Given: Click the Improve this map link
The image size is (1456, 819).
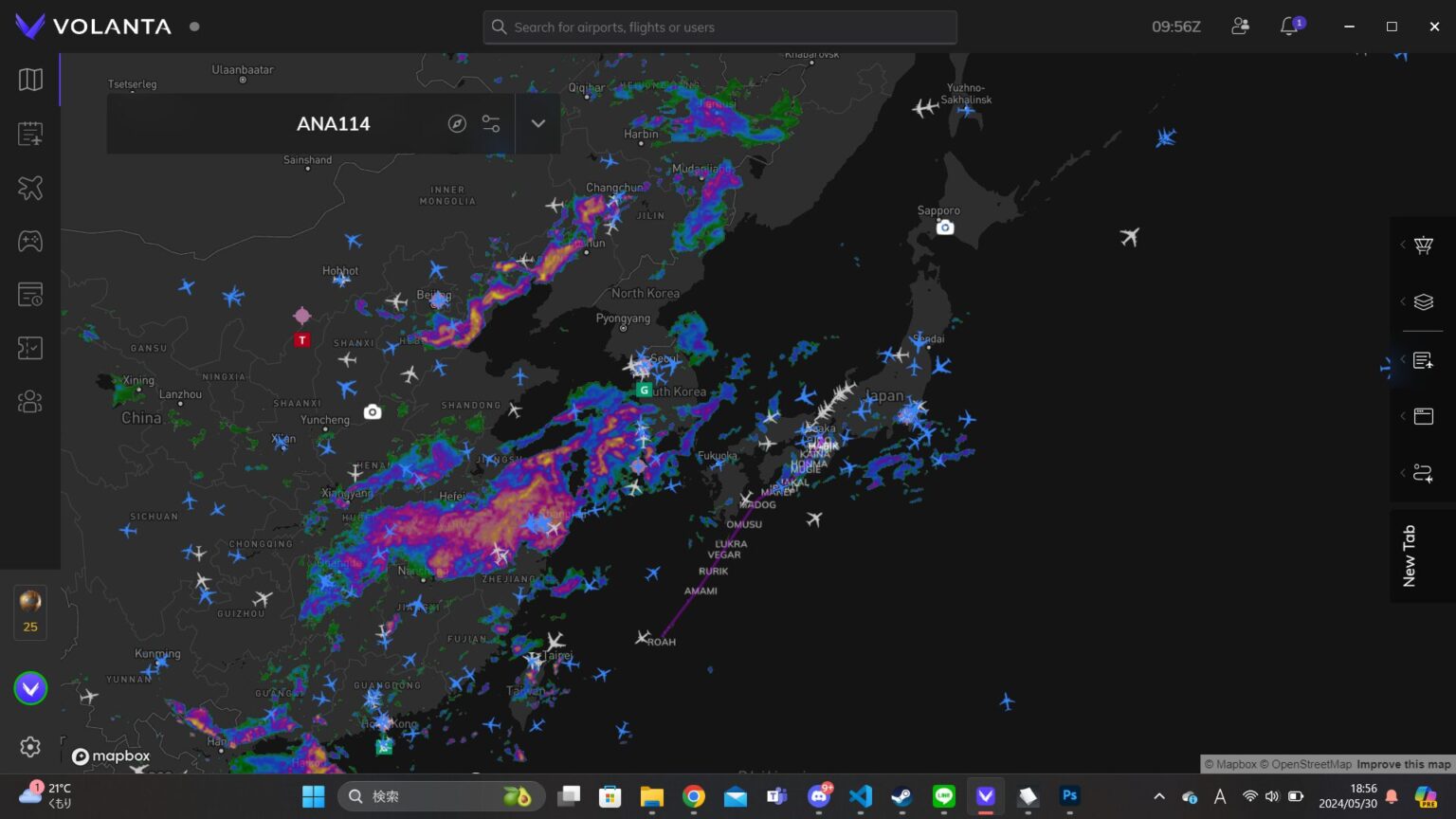Looking at the screenshot, I should 1403,764.
